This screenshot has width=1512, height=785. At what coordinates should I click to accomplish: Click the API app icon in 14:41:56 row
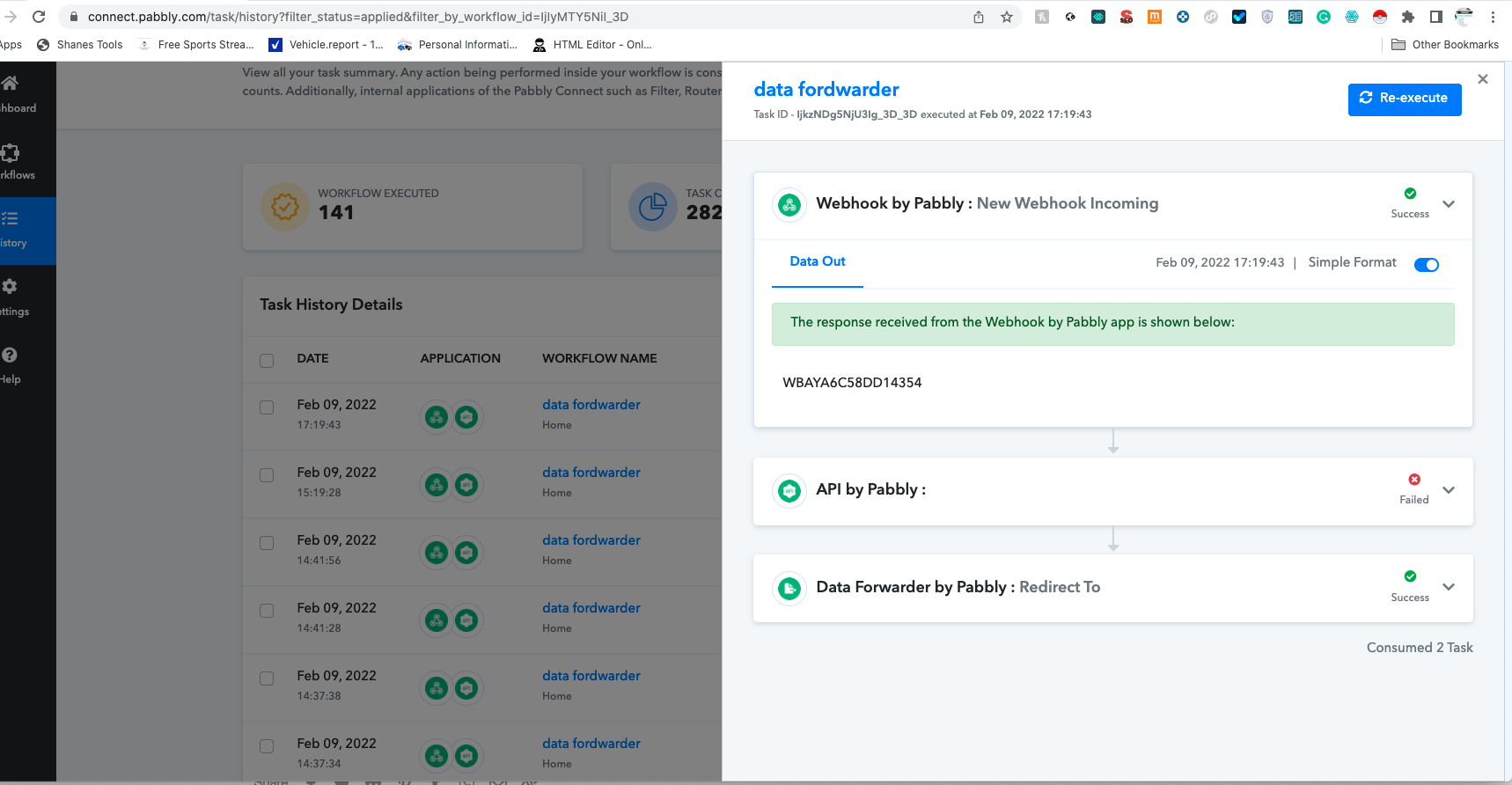(466, 553)
